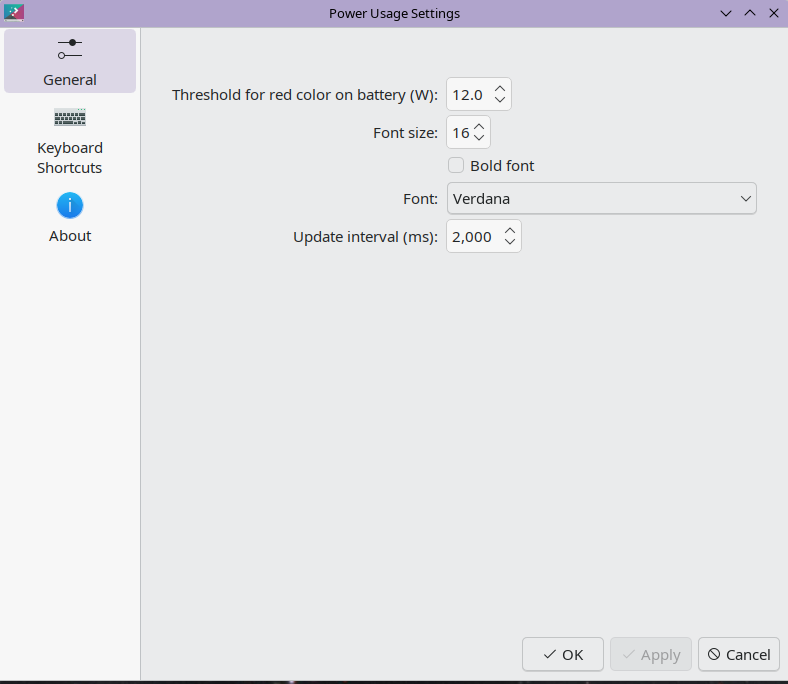Increase the red color threshold value
Screen dimensions: 788x684
click(500, 88)
